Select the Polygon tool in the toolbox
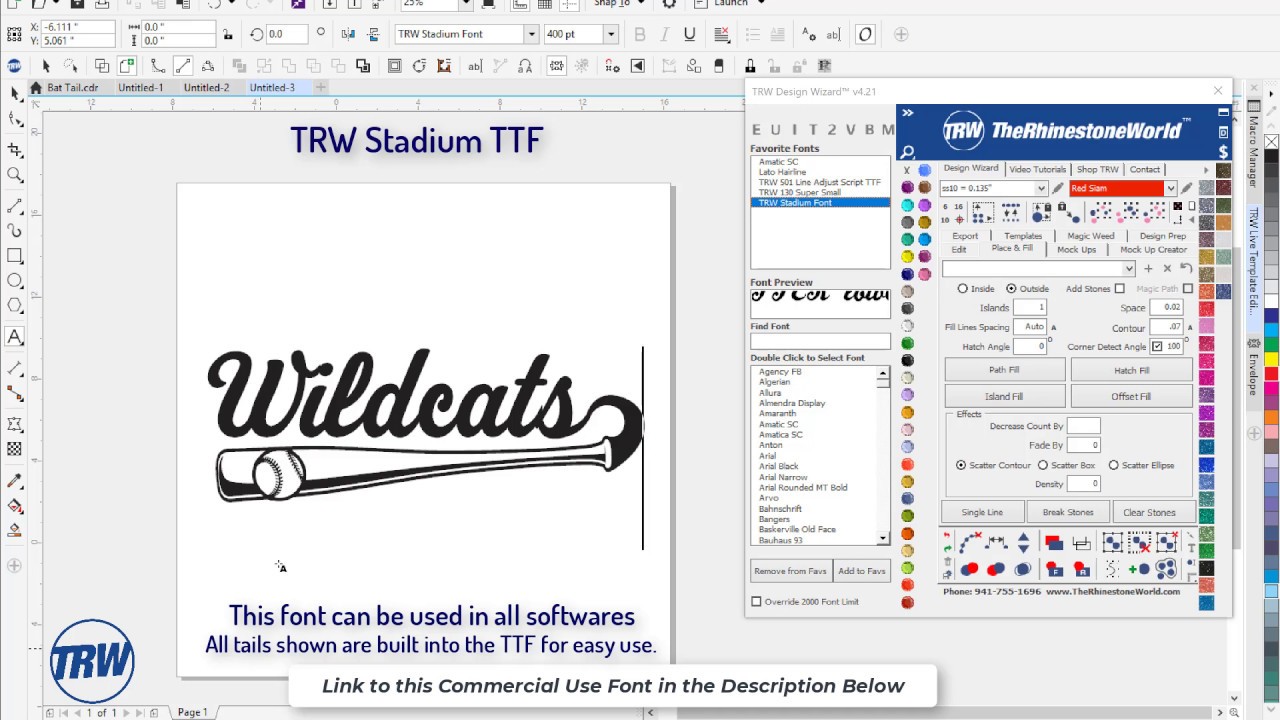The width and height of the screenshot is (1280, 720). click(x=14, y=306)
